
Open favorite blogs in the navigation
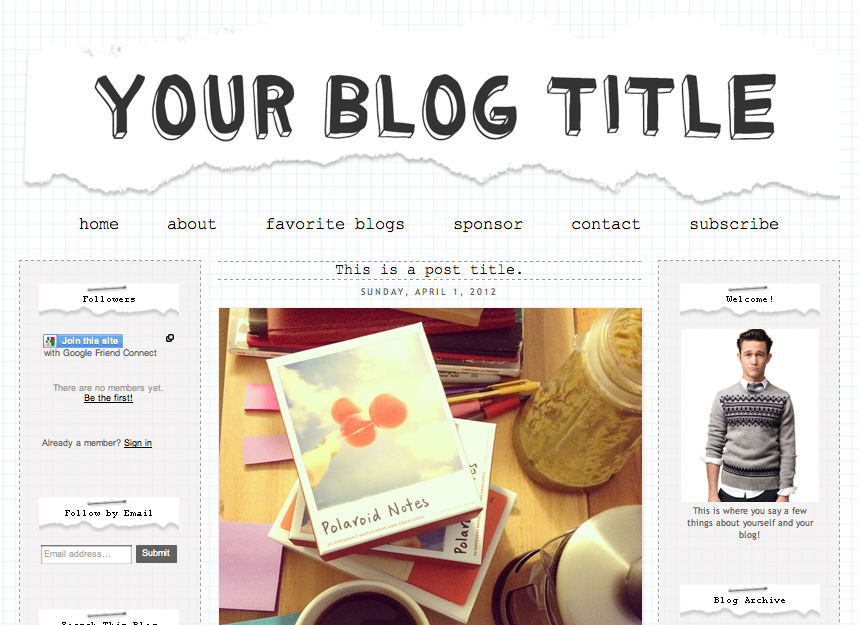coord(335,224)
